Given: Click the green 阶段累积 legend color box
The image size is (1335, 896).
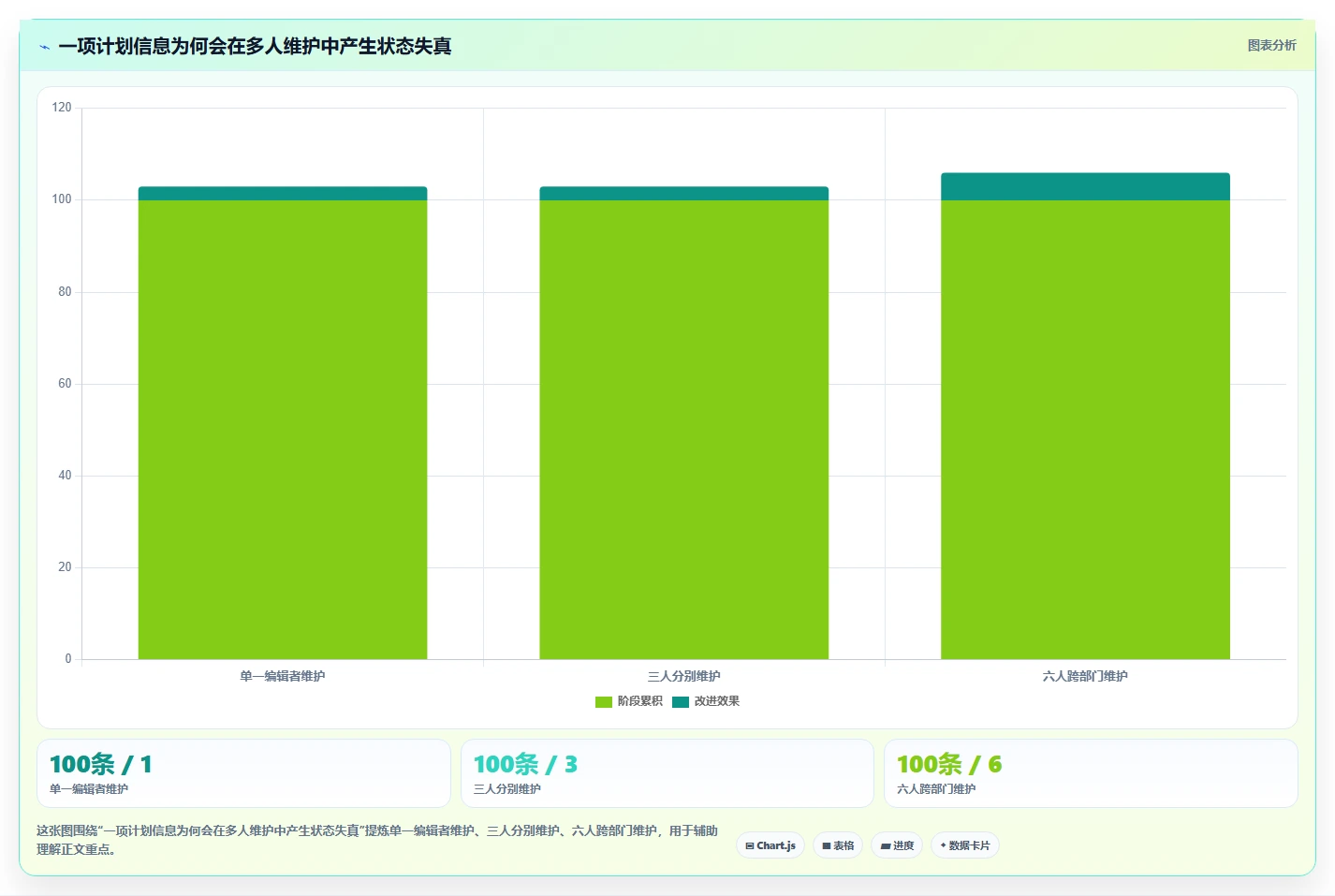Looking at the screenshot, I should click(604, 701).
